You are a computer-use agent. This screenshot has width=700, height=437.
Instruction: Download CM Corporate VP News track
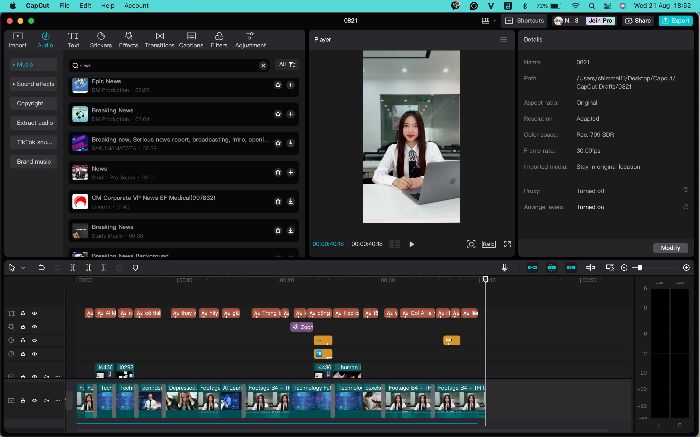coord(291,201)
